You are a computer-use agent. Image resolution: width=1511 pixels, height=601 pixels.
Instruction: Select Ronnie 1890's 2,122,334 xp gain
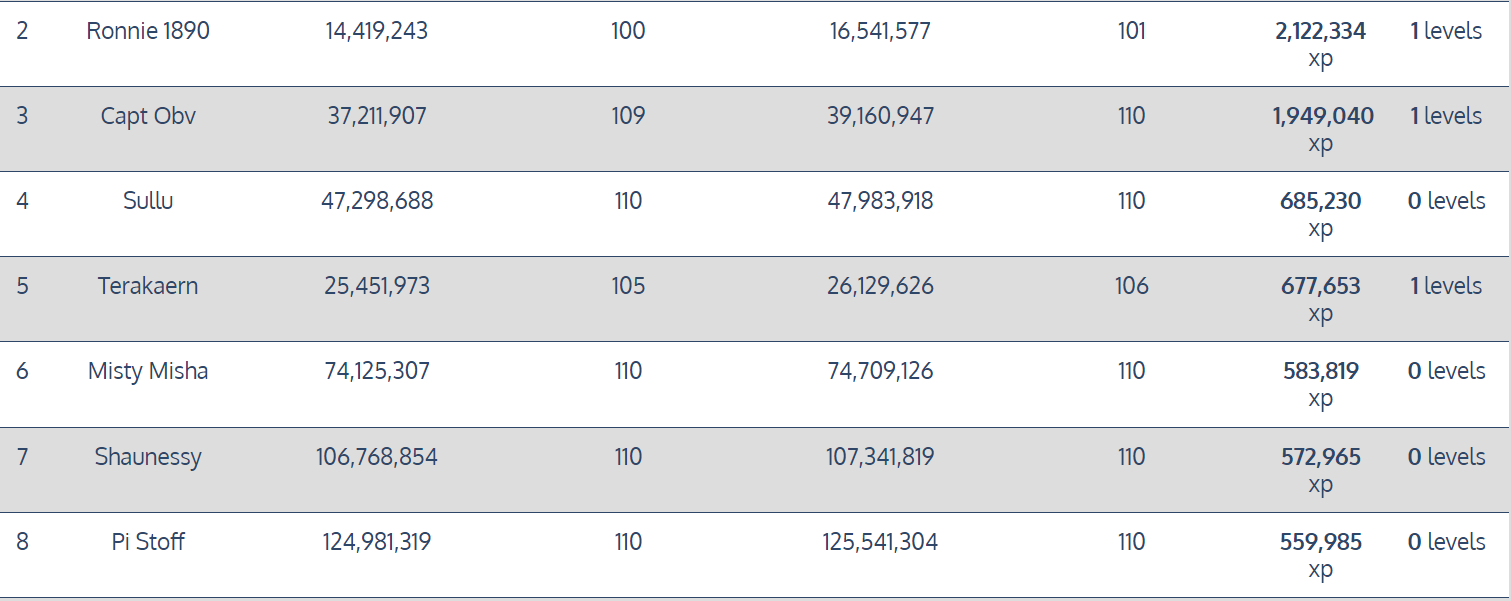(1320, 31)
